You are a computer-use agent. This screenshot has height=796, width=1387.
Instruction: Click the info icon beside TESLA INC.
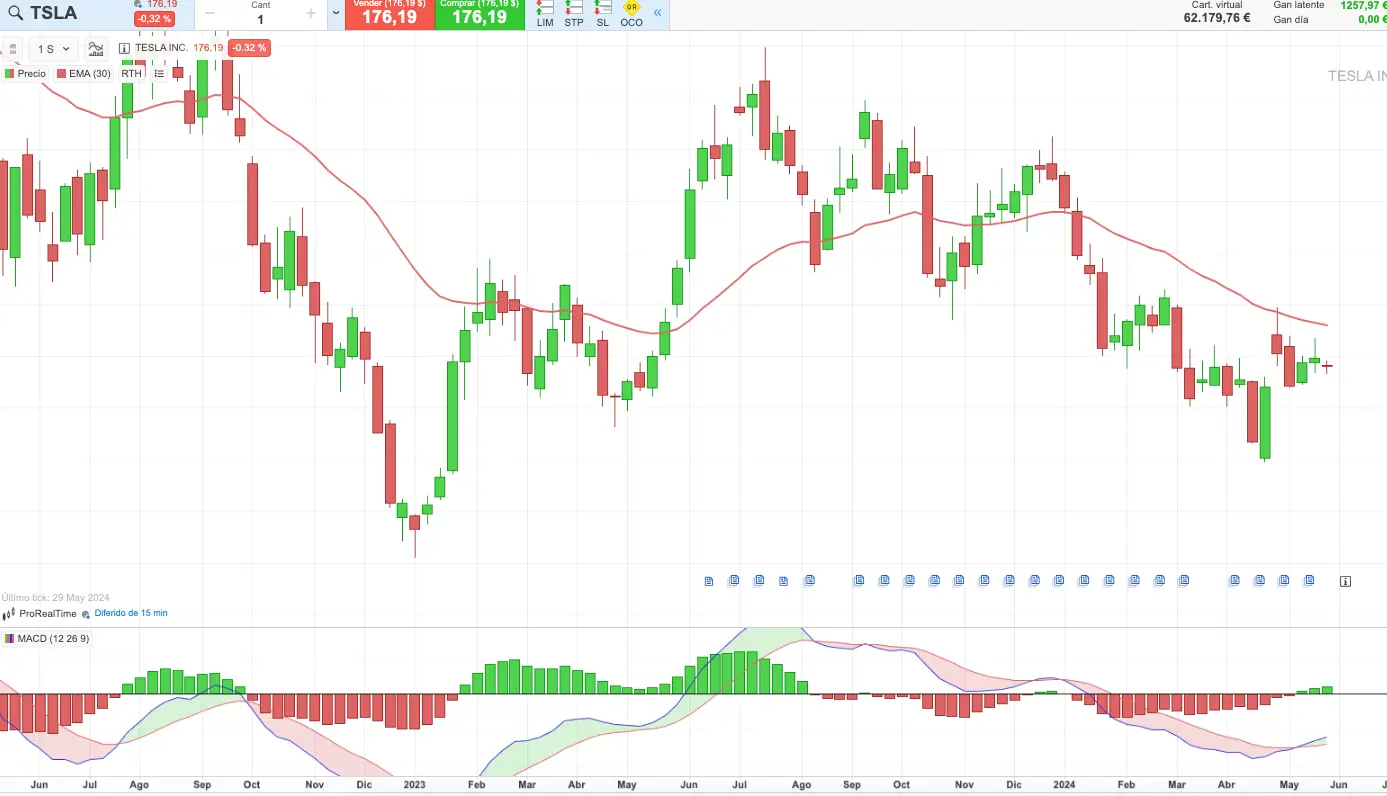(124, 48)
